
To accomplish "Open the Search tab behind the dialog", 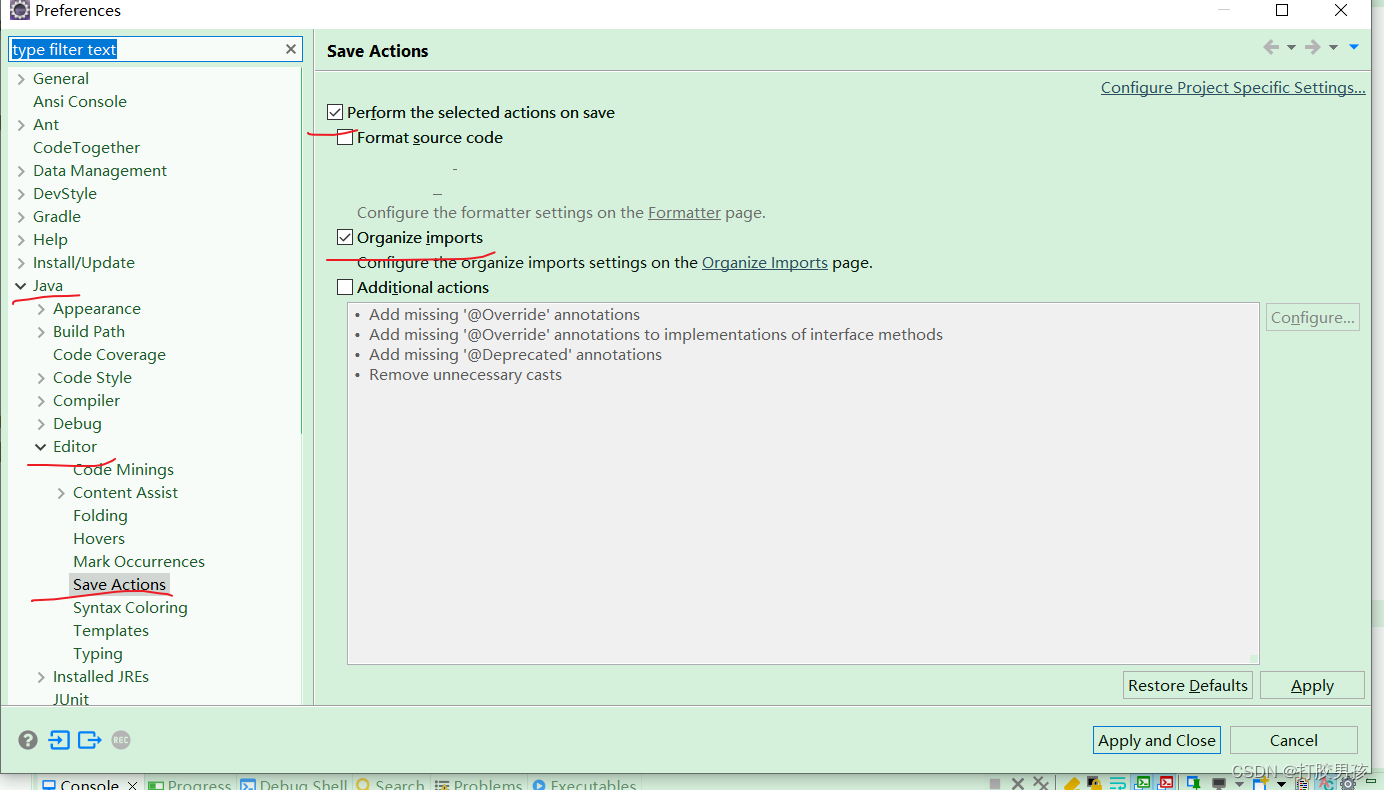I will pos(391,783).
